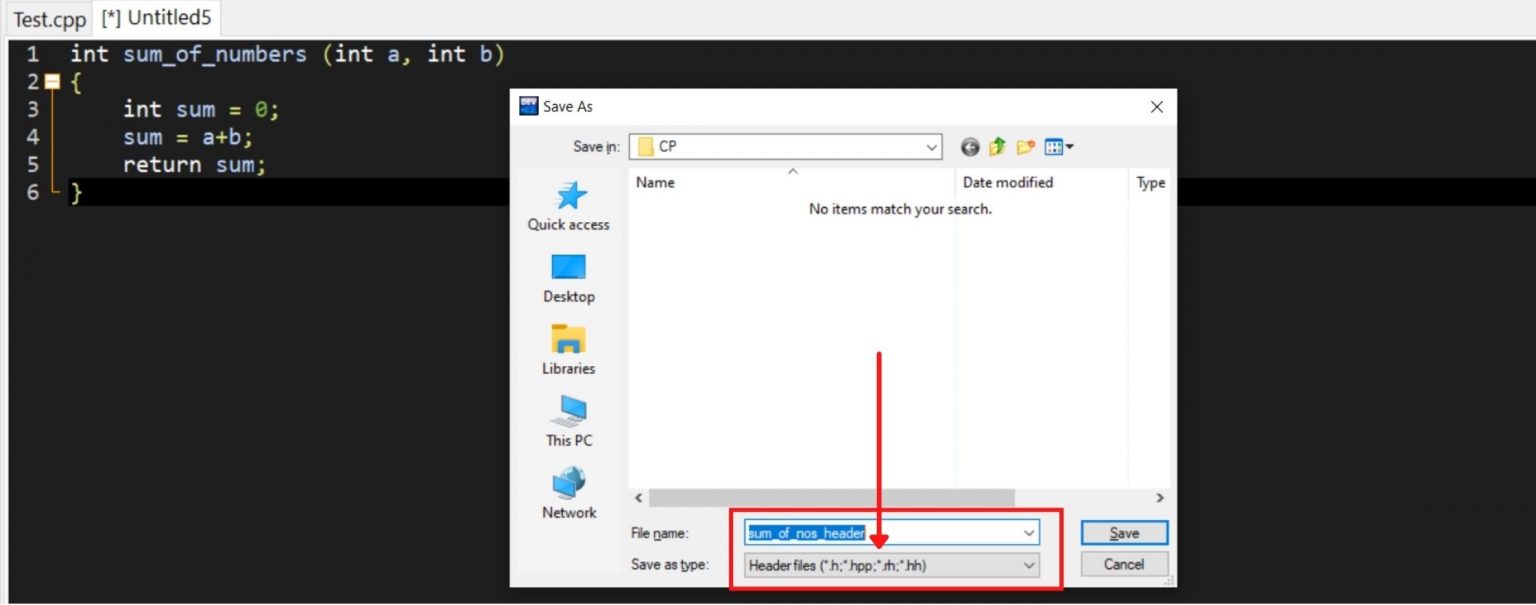This screenshot has width=1536, height=605.
Task: Create a new folder in CP
Action: click(x=1025, y=147)
